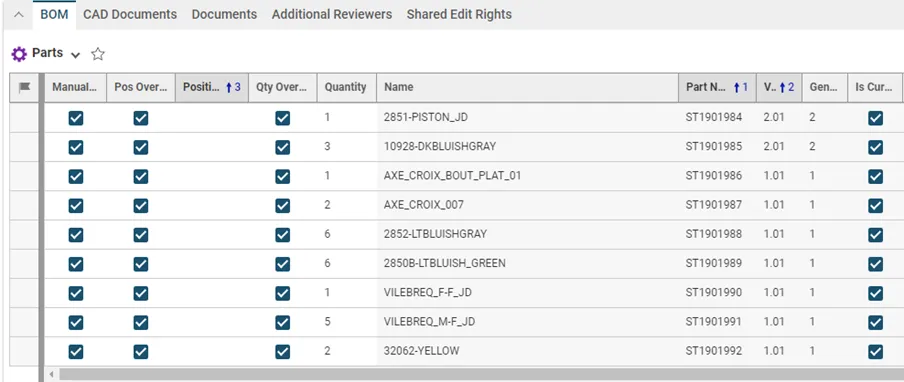Sort by the Pos Over... column header
904x382 pixels.
[x=141, y=88]
